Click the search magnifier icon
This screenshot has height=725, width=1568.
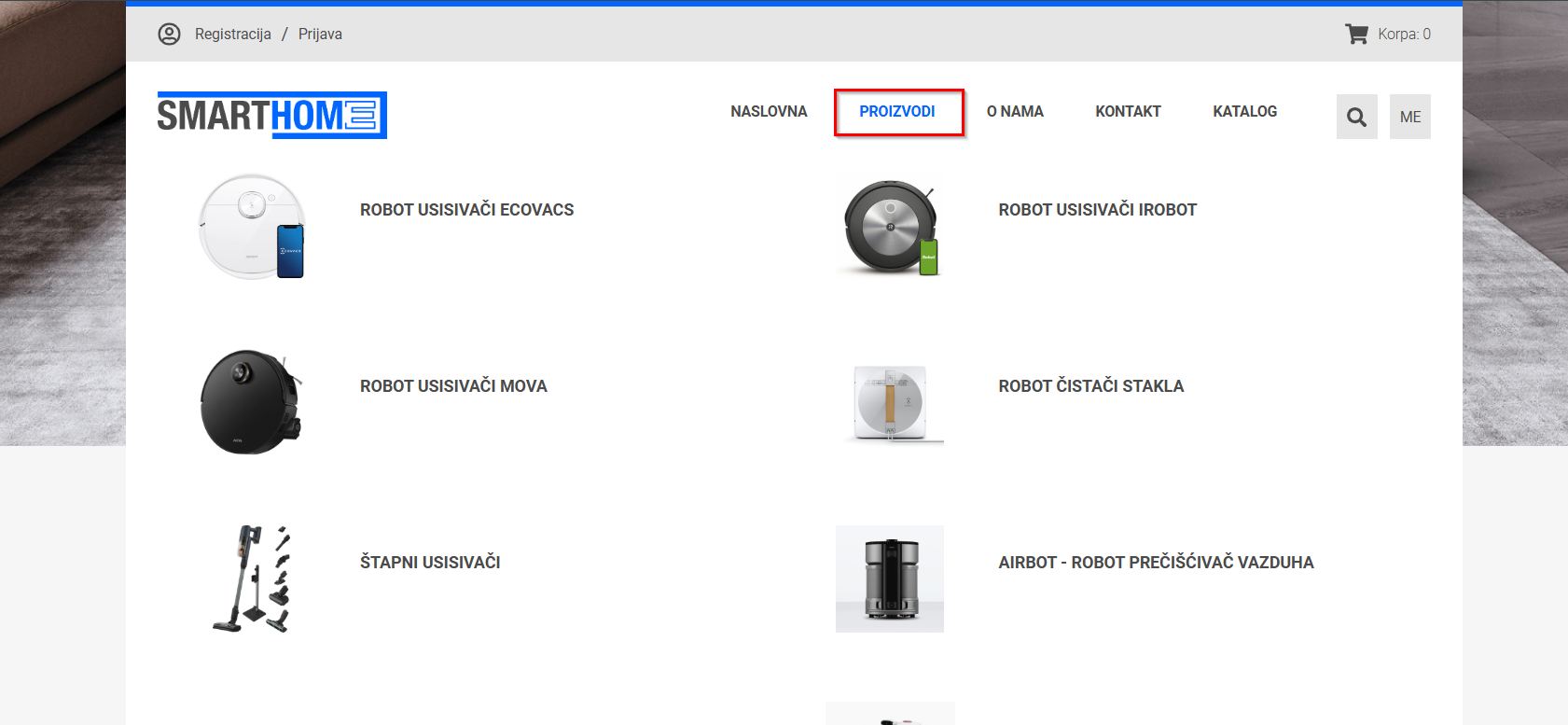(x=1356, y=118)
